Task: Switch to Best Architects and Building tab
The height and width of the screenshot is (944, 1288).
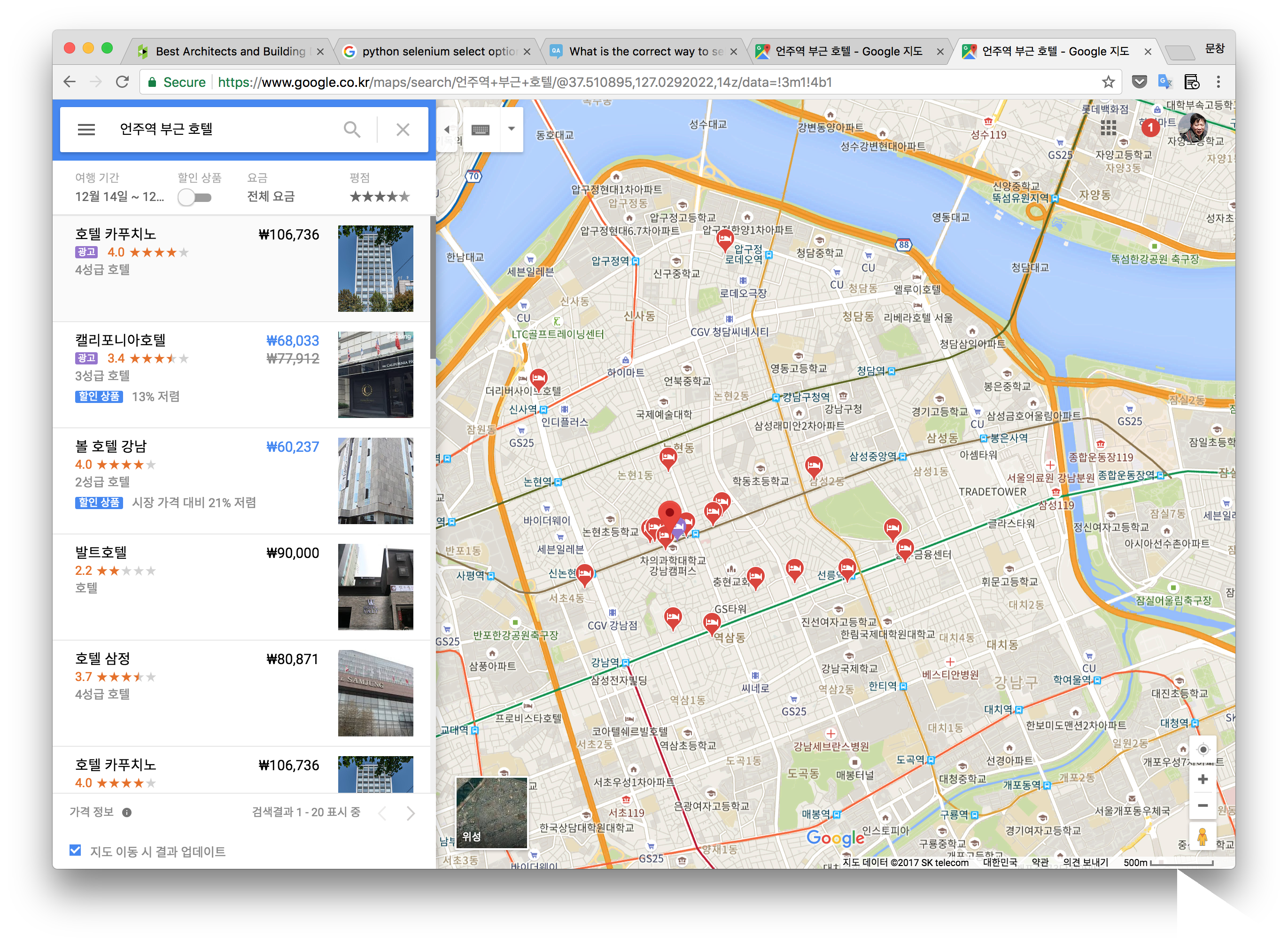Action: tap(230, 52)
